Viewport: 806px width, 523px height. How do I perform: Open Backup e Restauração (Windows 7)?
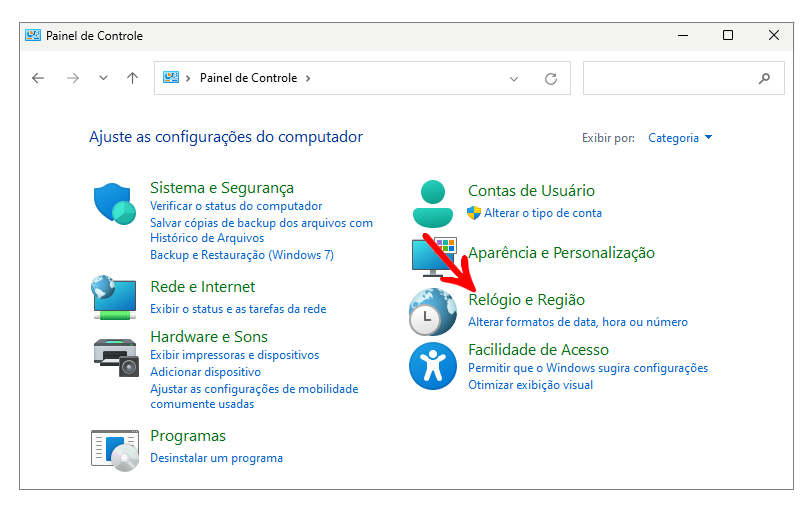(241, 255)
